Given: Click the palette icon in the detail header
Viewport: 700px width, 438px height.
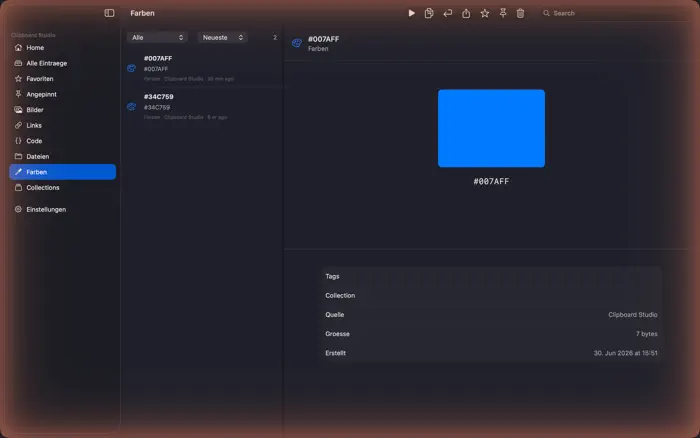Looking at the screenshot, I should tap(297, 43).
